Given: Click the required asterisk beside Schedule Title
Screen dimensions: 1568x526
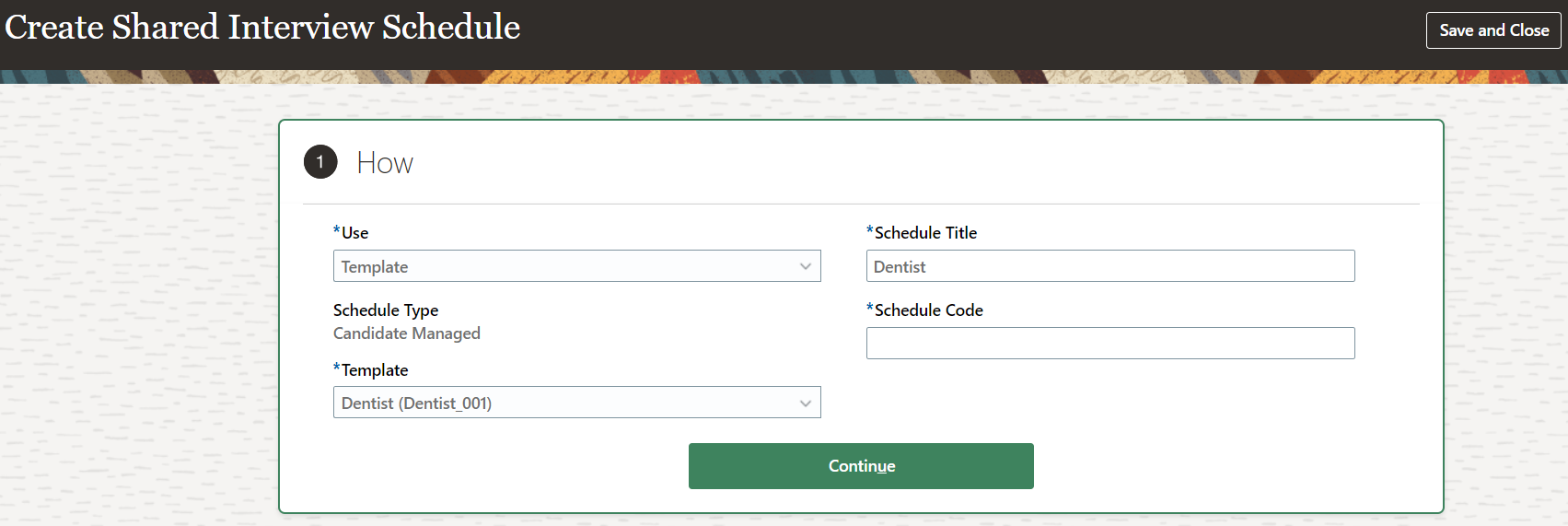Looking at the screenshot, I should [x=869, y=231].
